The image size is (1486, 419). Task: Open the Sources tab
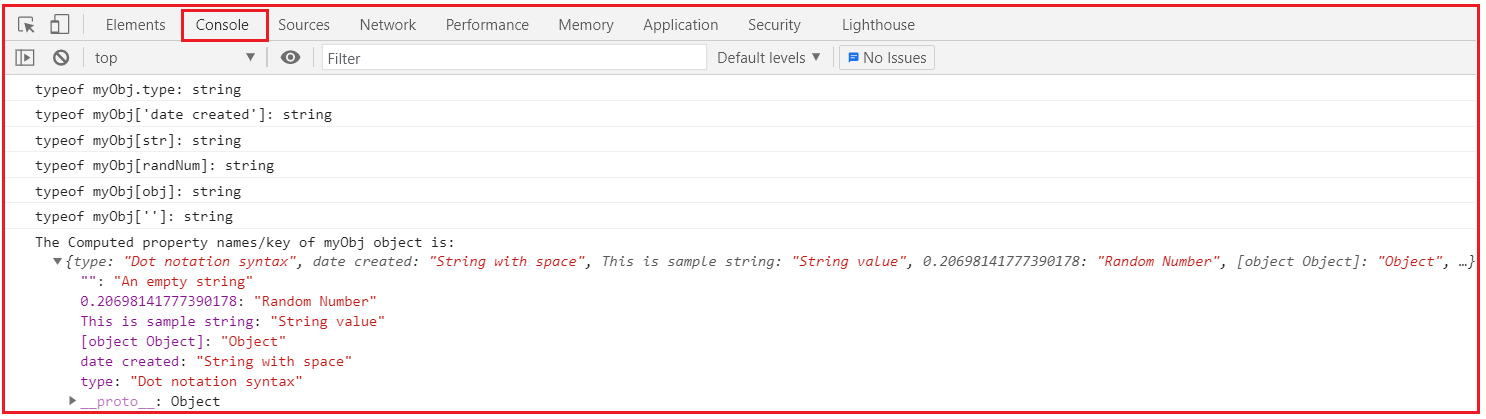[x=304, y=25]
